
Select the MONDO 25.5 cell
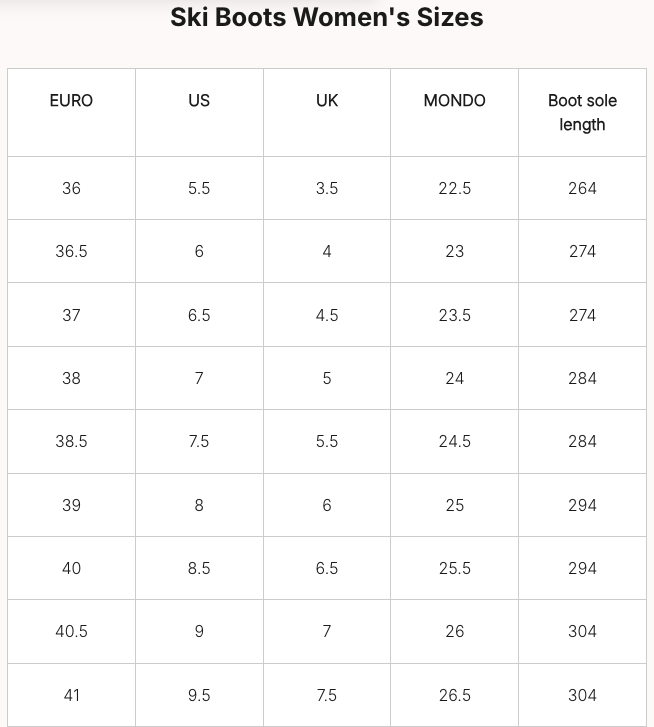point(455,568)
